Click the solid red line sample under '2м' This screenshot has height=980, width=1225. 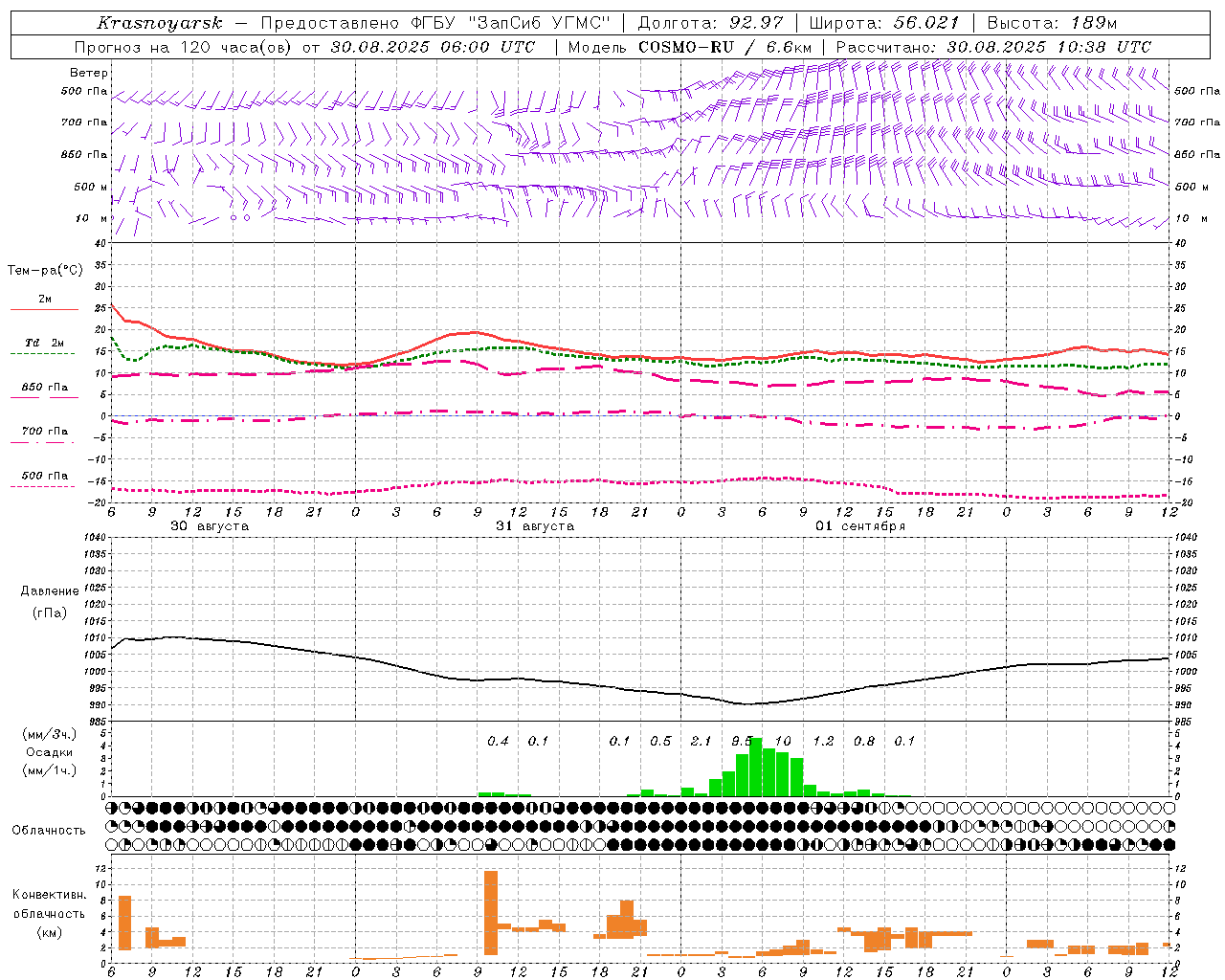pos(44,310)
